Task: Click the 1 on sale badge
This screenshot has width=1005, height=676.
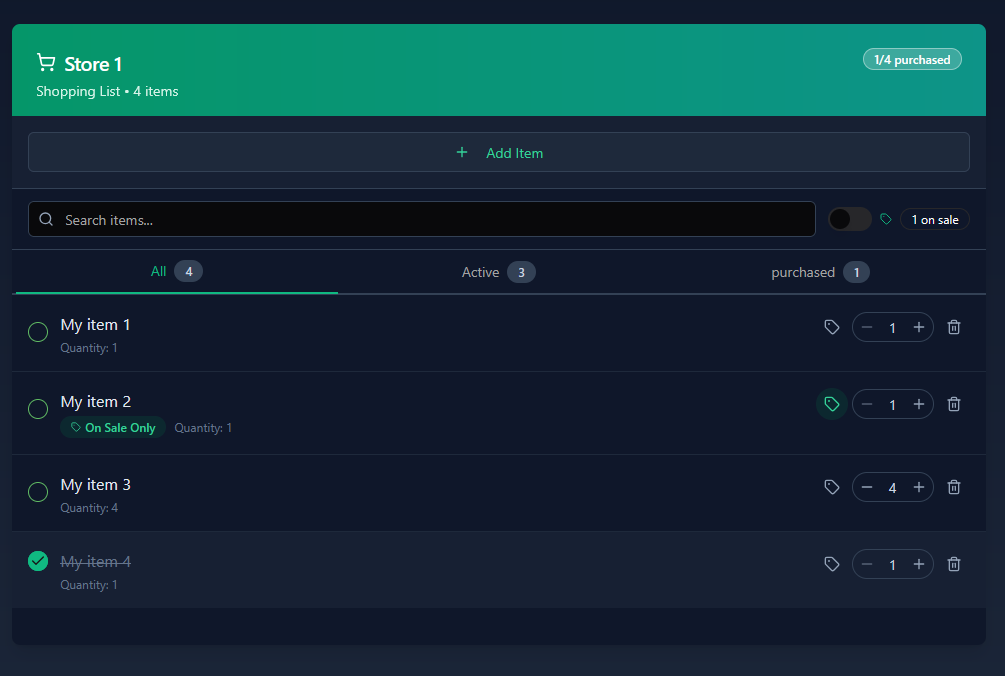Action: tap(934, 220)
